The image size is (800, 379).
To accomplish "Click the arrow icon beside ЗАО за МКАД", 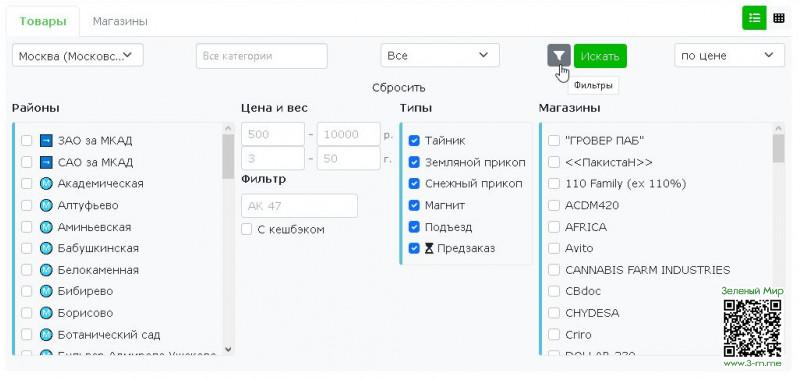I will (x=46, y=140).
